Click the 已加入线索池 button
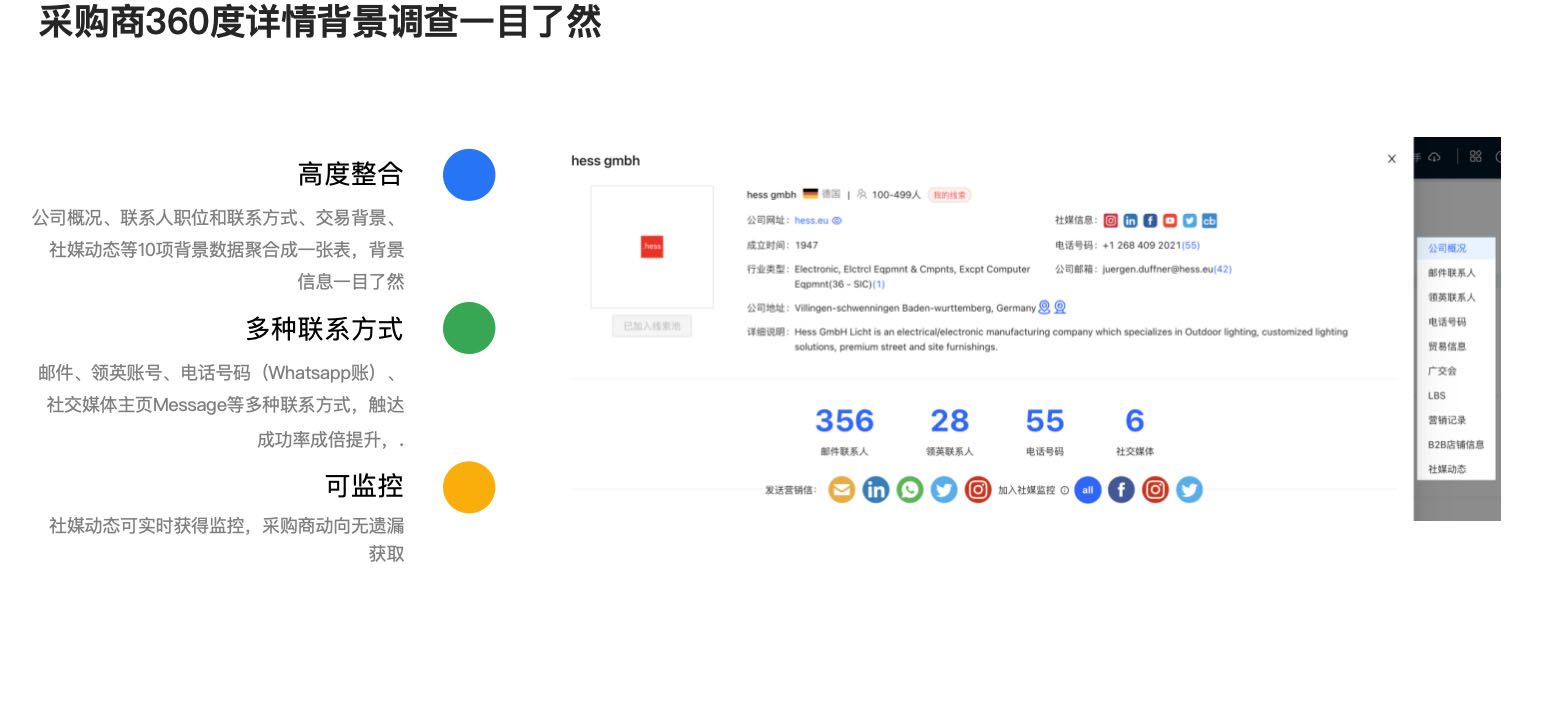1548x706 pixels. pos(652,326)
